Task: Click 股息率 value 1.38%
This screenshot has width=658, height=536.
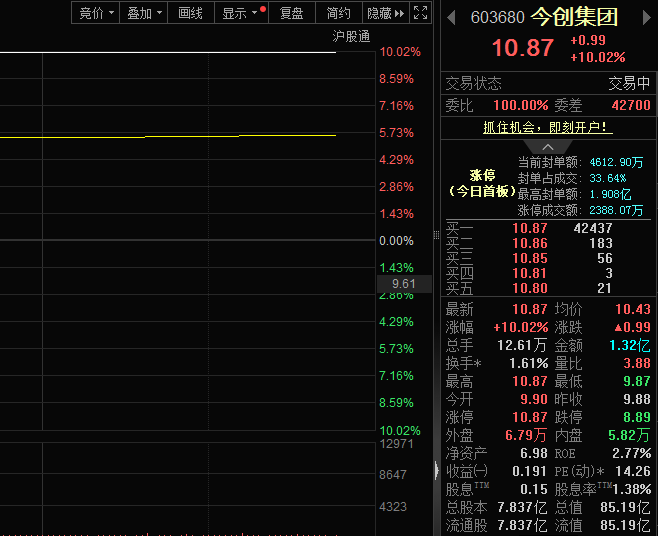Action: point(632,489)
